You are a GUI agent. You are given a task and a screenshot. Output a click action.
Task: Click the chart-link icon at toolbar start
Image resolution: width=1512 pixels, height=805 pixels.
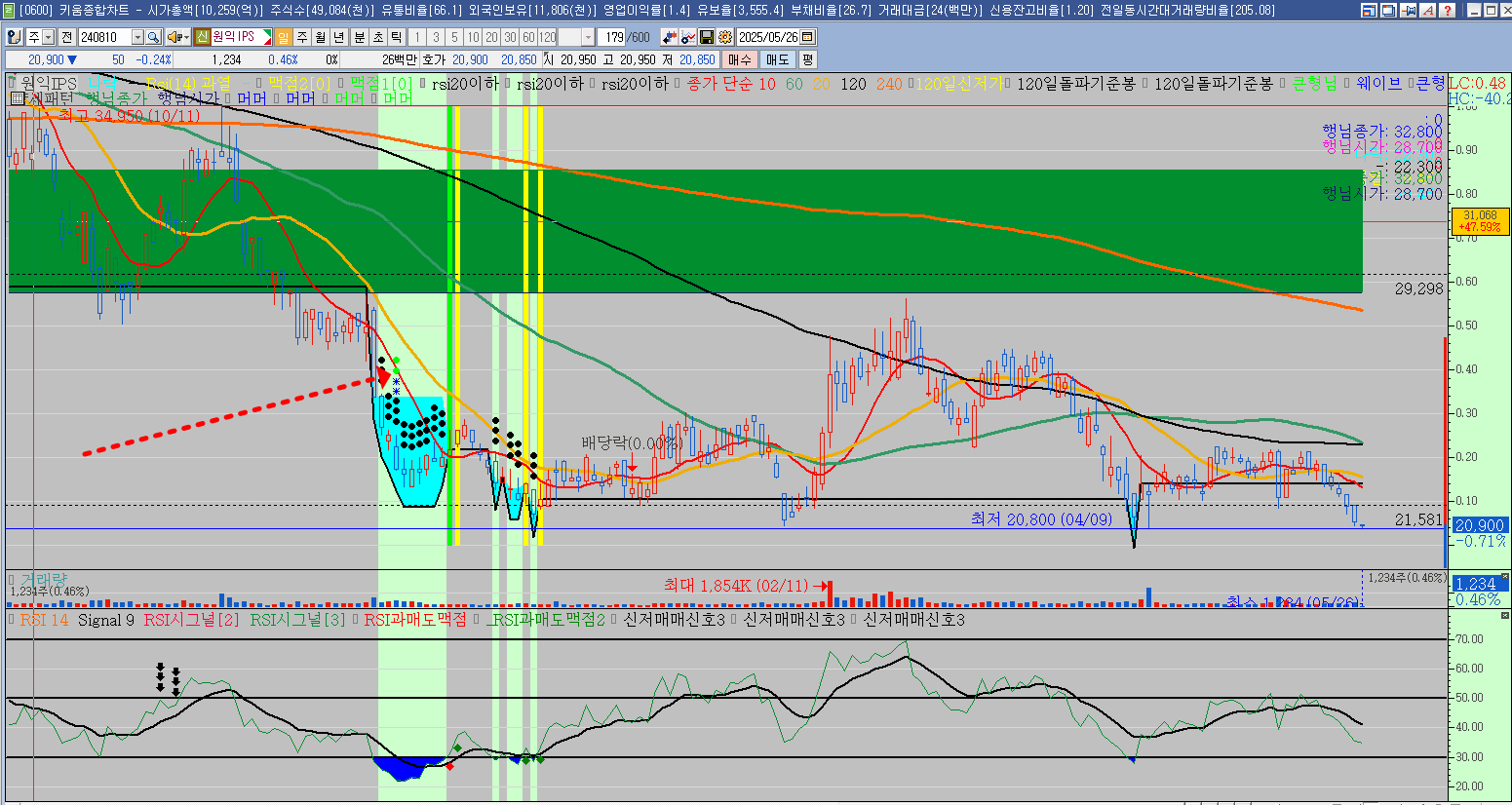point(14,37)
